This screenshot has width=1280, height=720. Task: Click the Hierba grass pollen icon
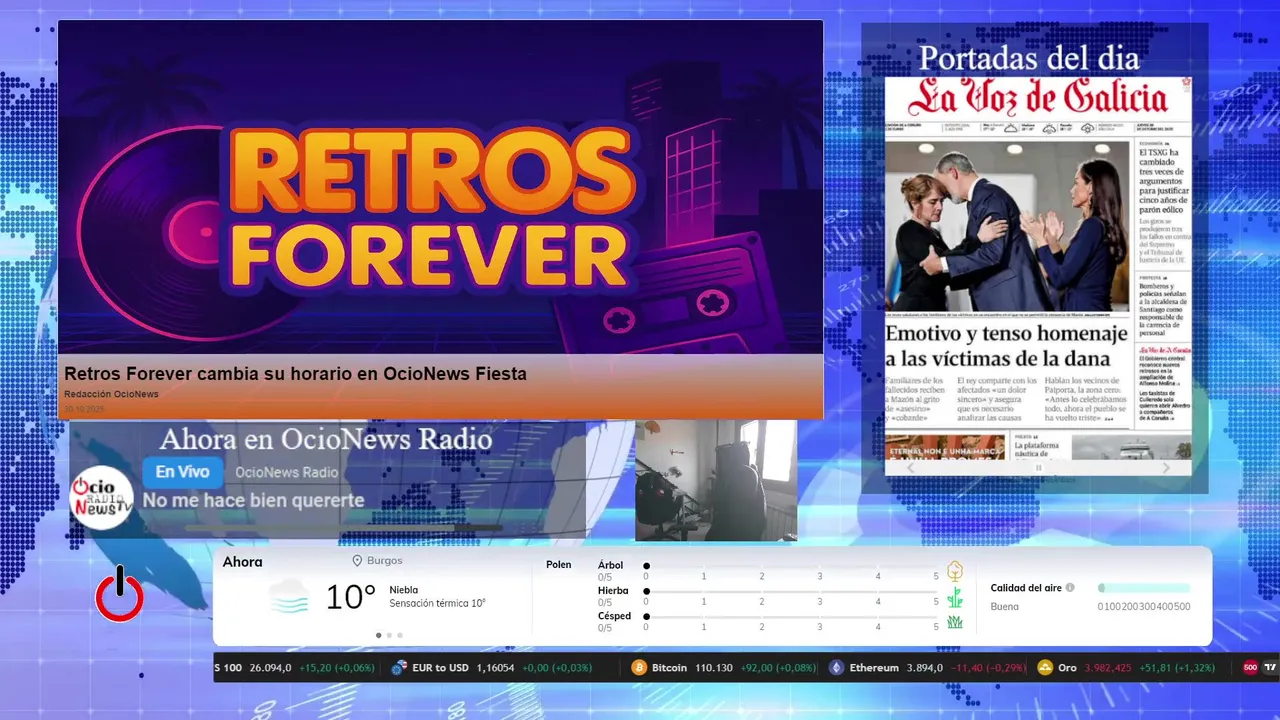955,597
